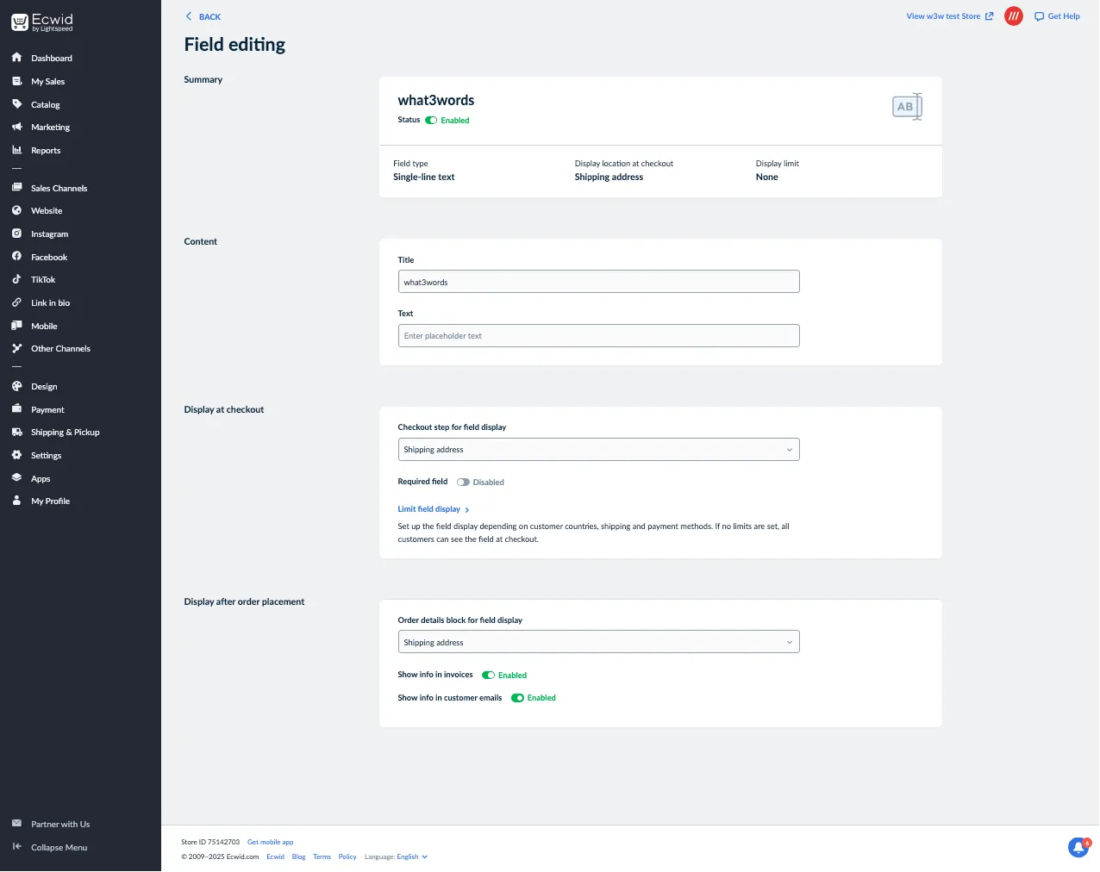Go back using the BACK link
This screenshot has width=1100, height=872.
pos(204,17)
